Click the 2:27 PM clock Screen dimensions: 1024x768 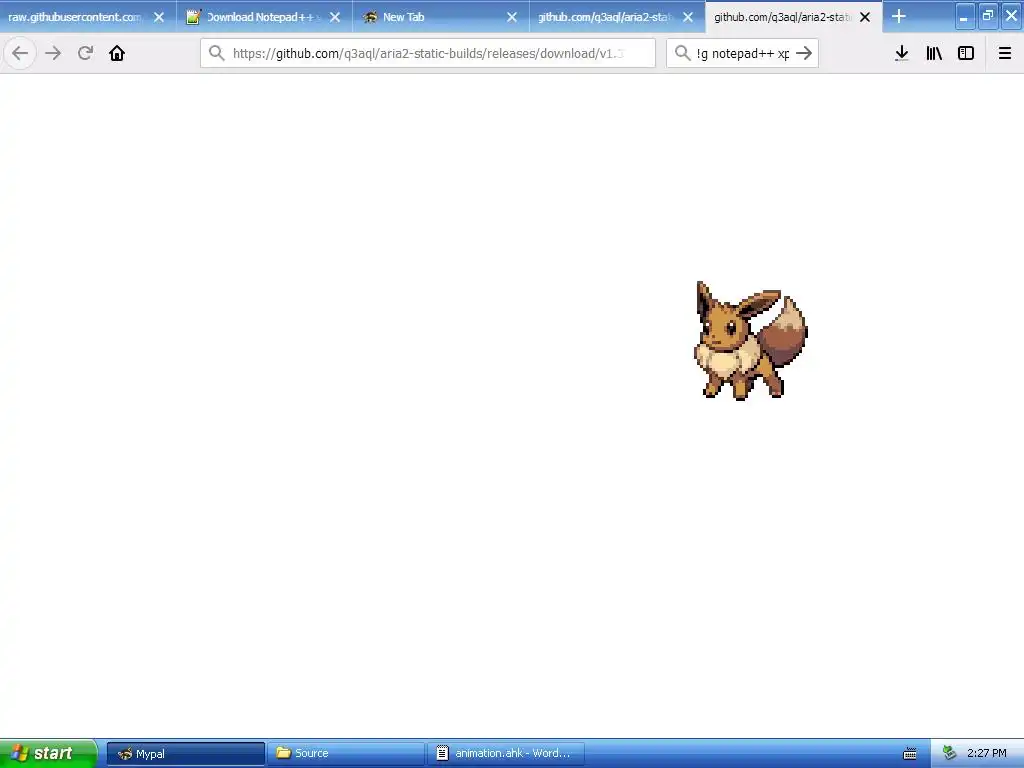[x=986, y=753]
